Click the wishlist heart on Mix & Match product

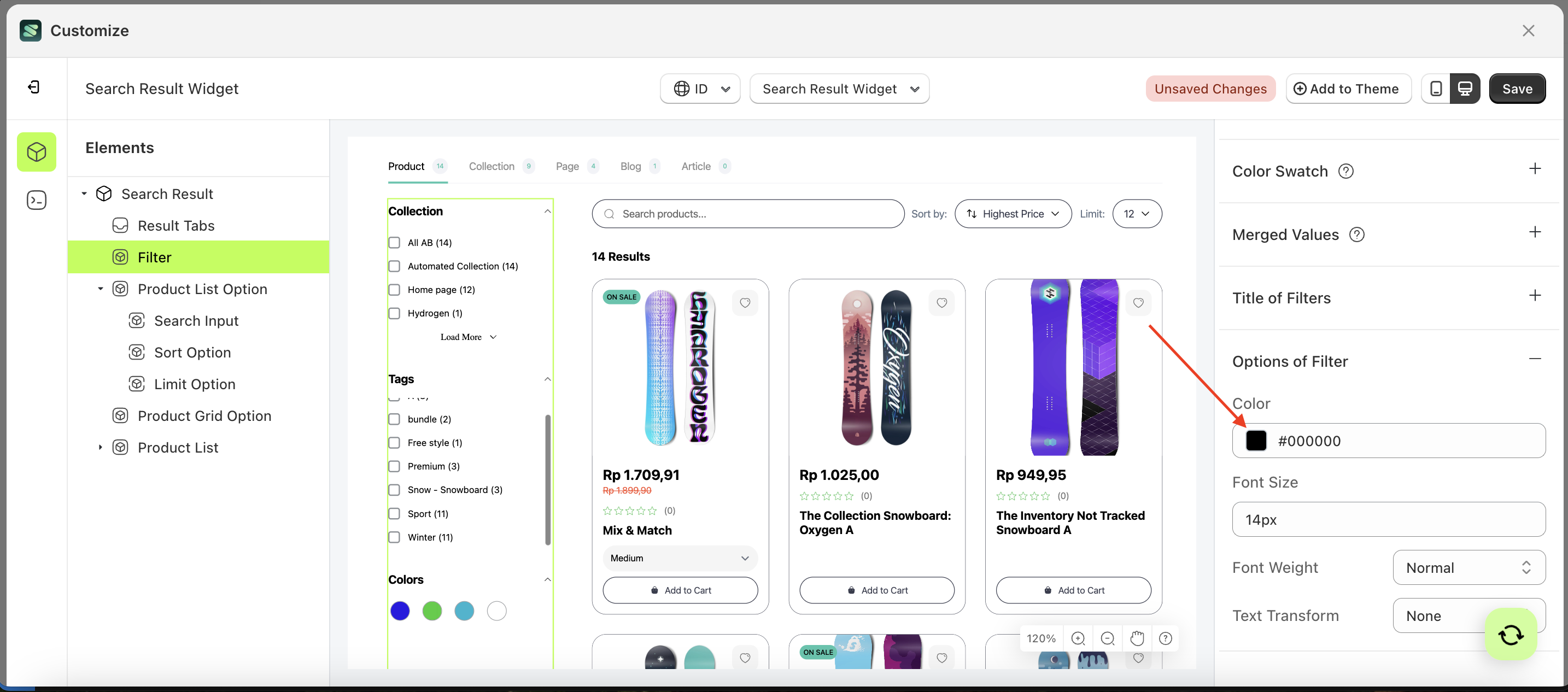tap(745, 302)
